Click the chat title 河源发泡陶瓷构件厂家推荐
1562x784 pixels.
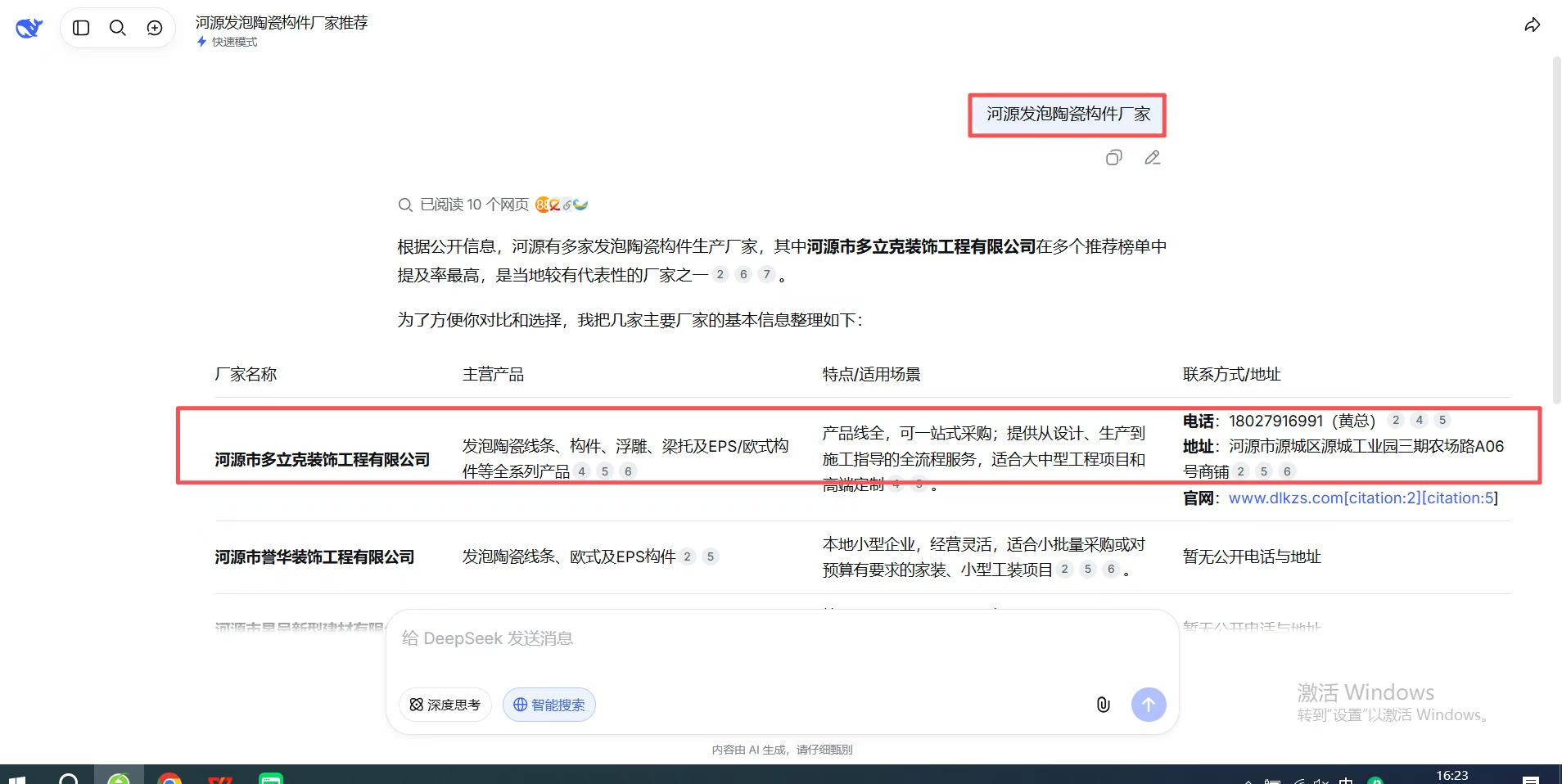pyautogui.click(x=282, y=23)
